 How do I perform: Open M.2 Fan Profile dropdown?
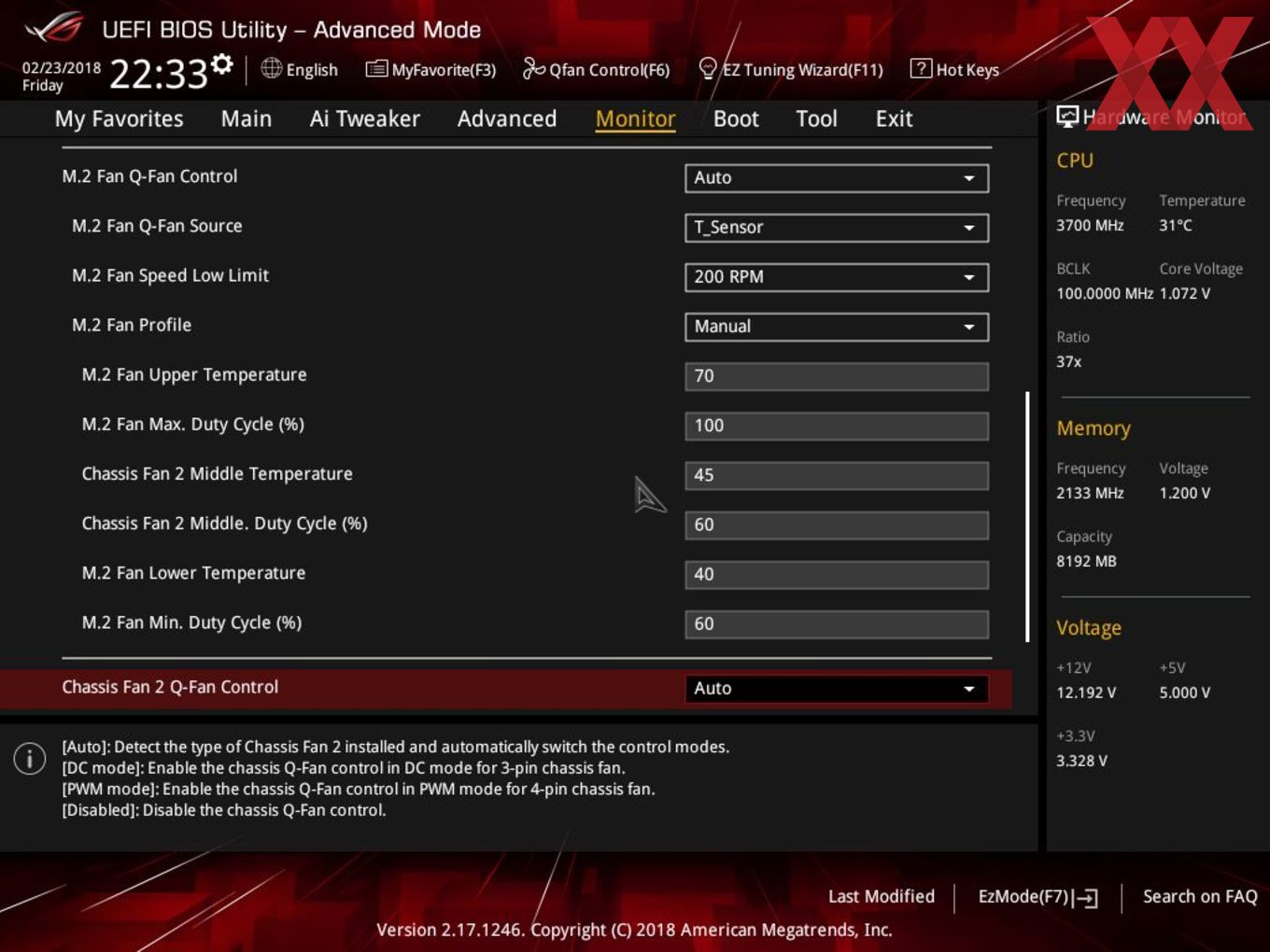click(x=837, y=327)
